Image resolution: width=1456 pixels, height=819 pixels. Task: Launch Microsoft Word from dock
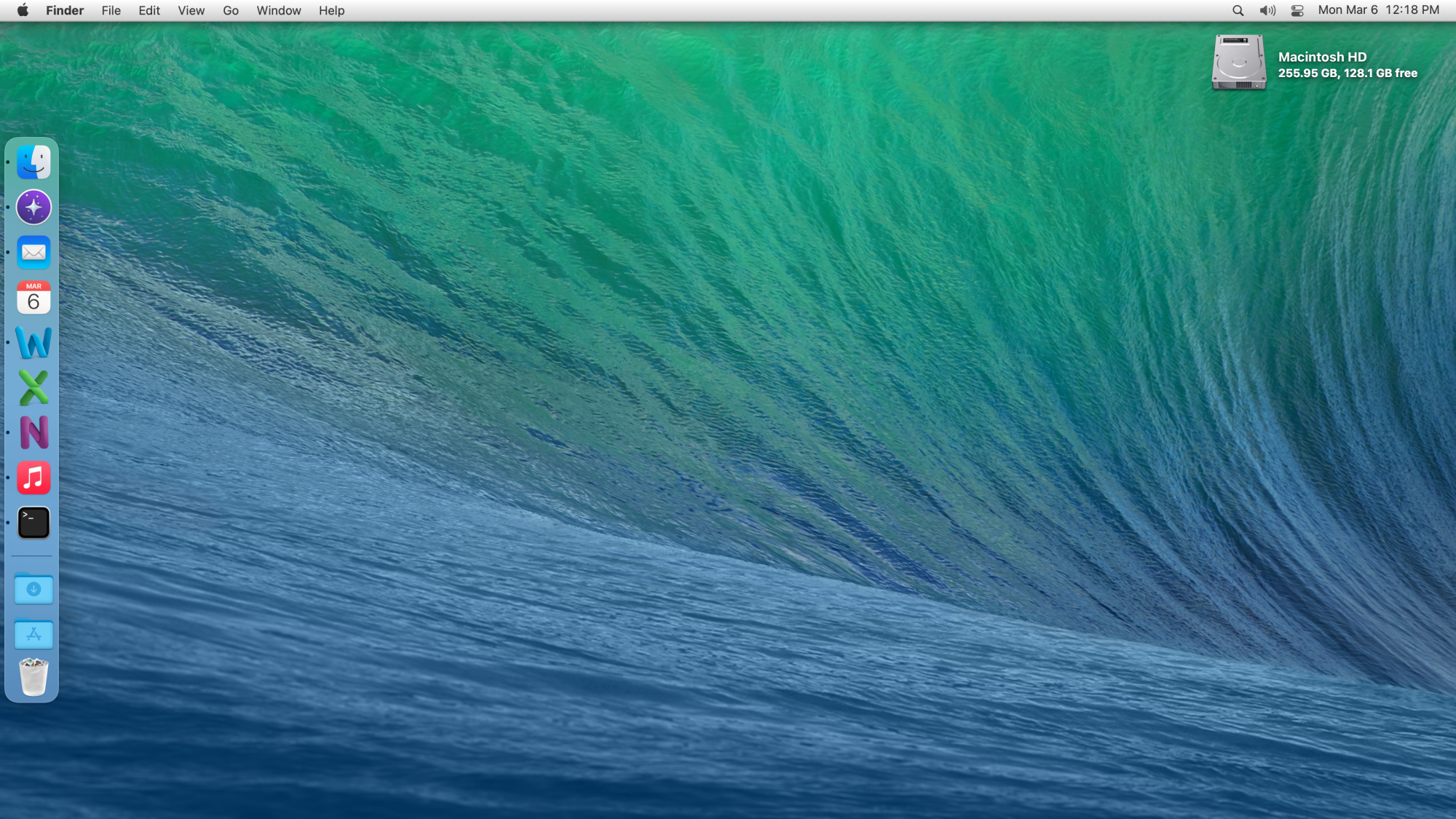click(x=33, y=343)
